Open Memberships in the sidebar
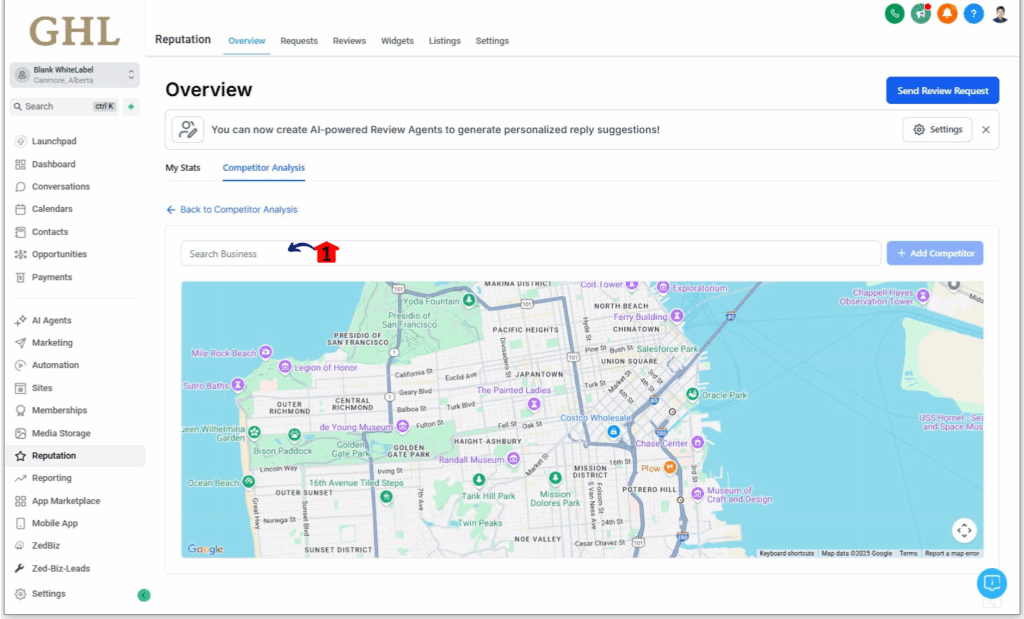The height and width of the screenshot is (619, 1024). tap(59, 410)
